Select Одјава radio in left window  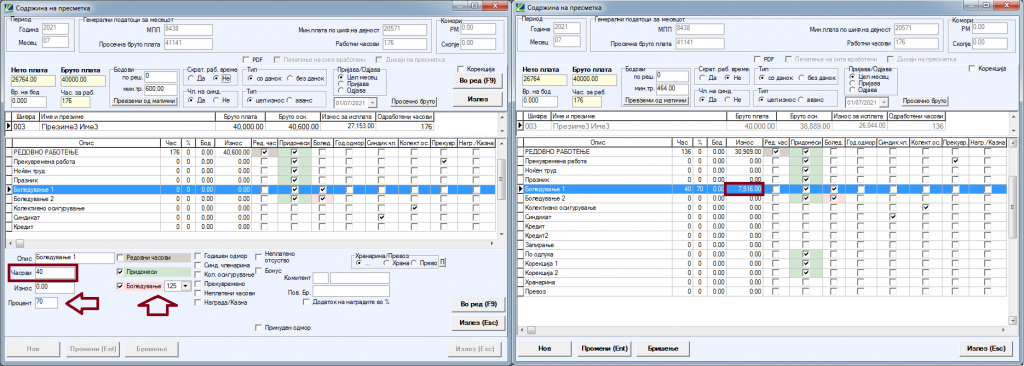340,90
